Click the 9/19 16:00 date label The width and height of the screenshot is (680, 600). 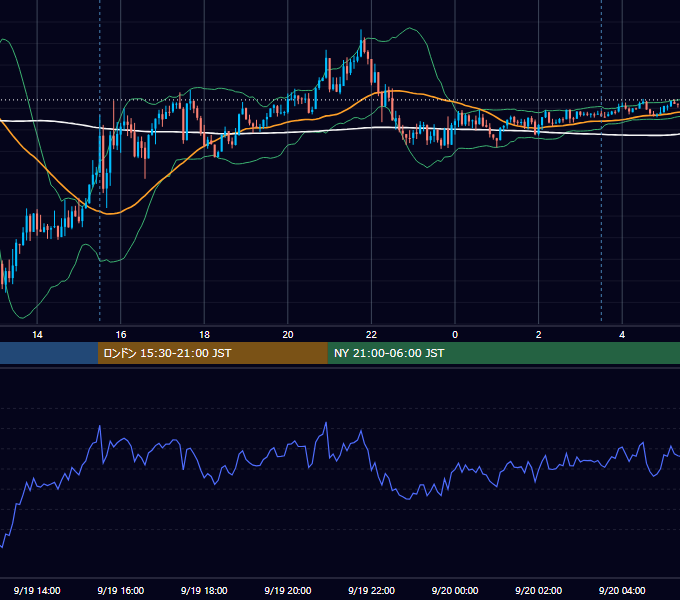pos(121,590)
